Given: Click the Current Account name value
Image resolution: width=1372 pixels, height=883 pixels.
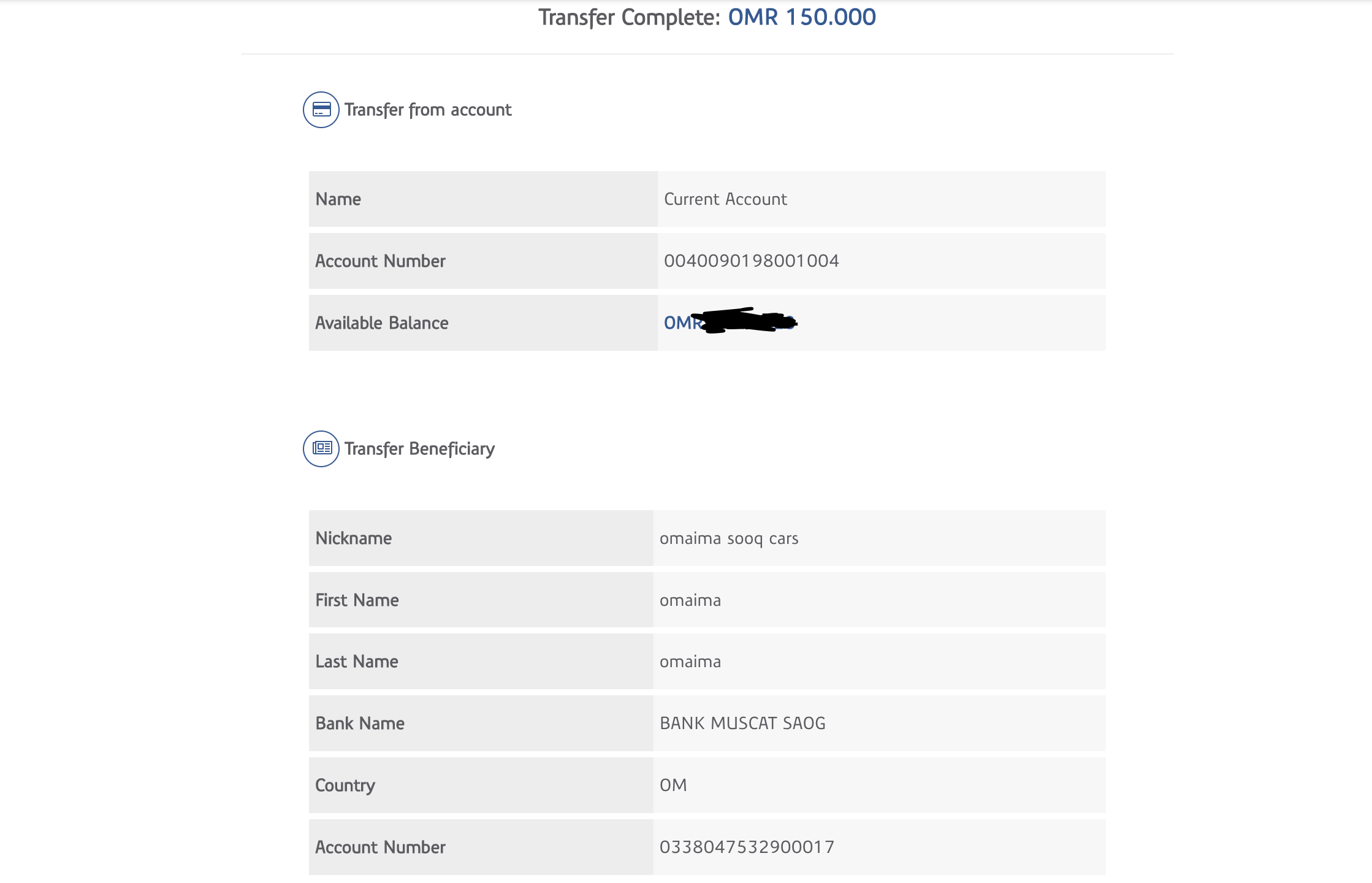Looking at the screenshot, I should pos(725,199).
